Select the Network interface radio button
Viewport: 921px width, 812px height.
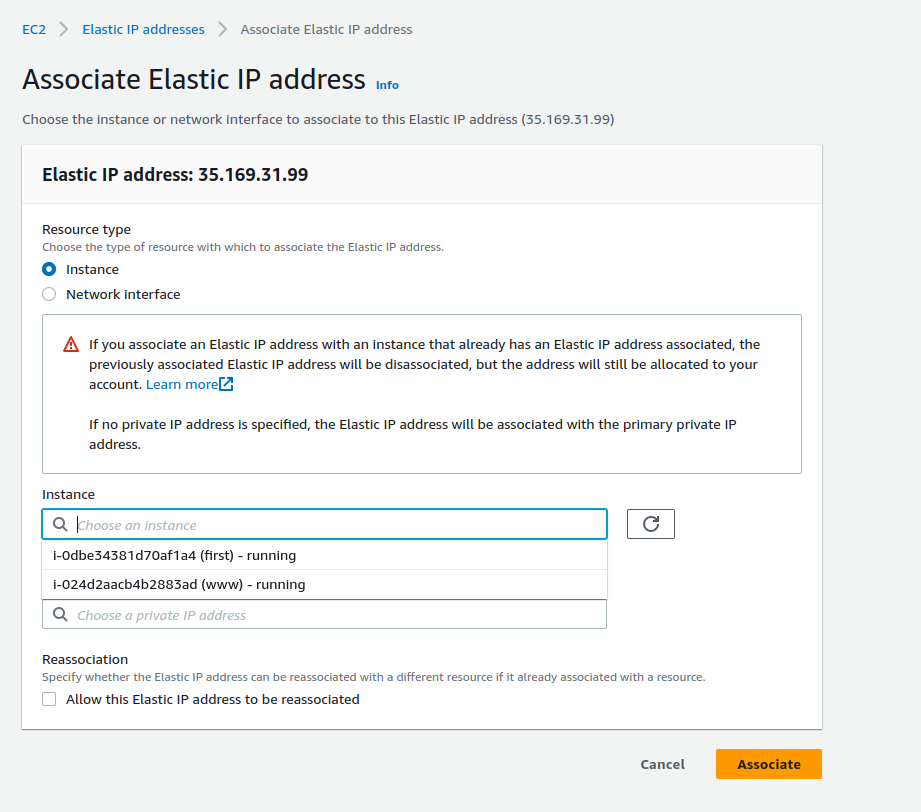48,293
